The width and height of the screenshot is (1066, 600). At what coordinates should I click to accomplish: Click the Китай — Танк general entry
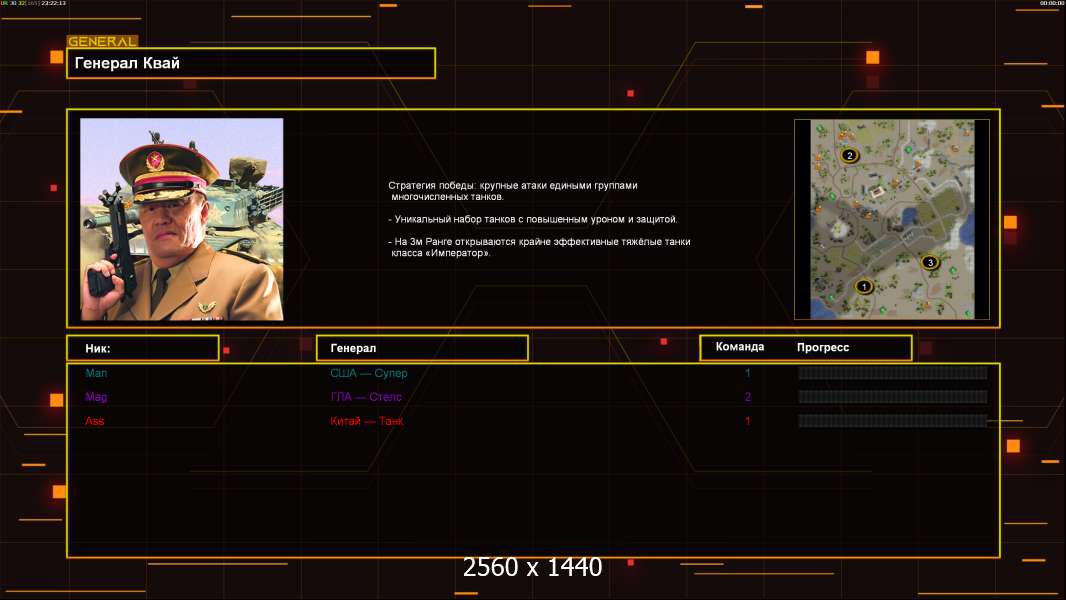pos(367,421)
